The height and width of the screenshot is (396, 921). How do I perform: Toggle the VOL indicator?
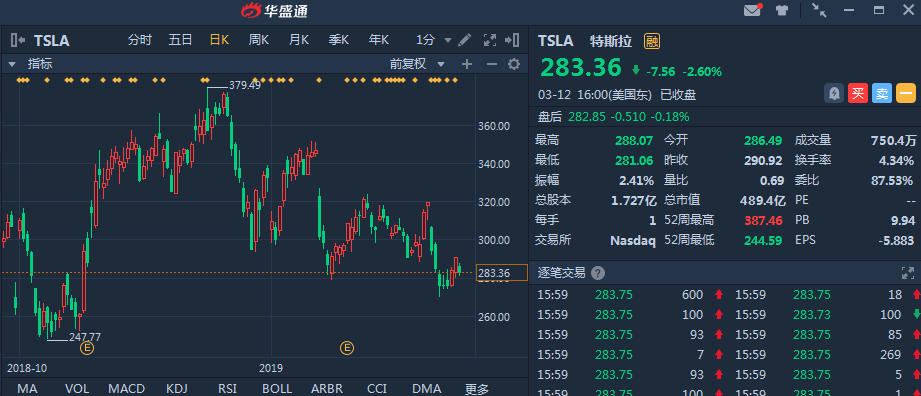tap(77, 389)
